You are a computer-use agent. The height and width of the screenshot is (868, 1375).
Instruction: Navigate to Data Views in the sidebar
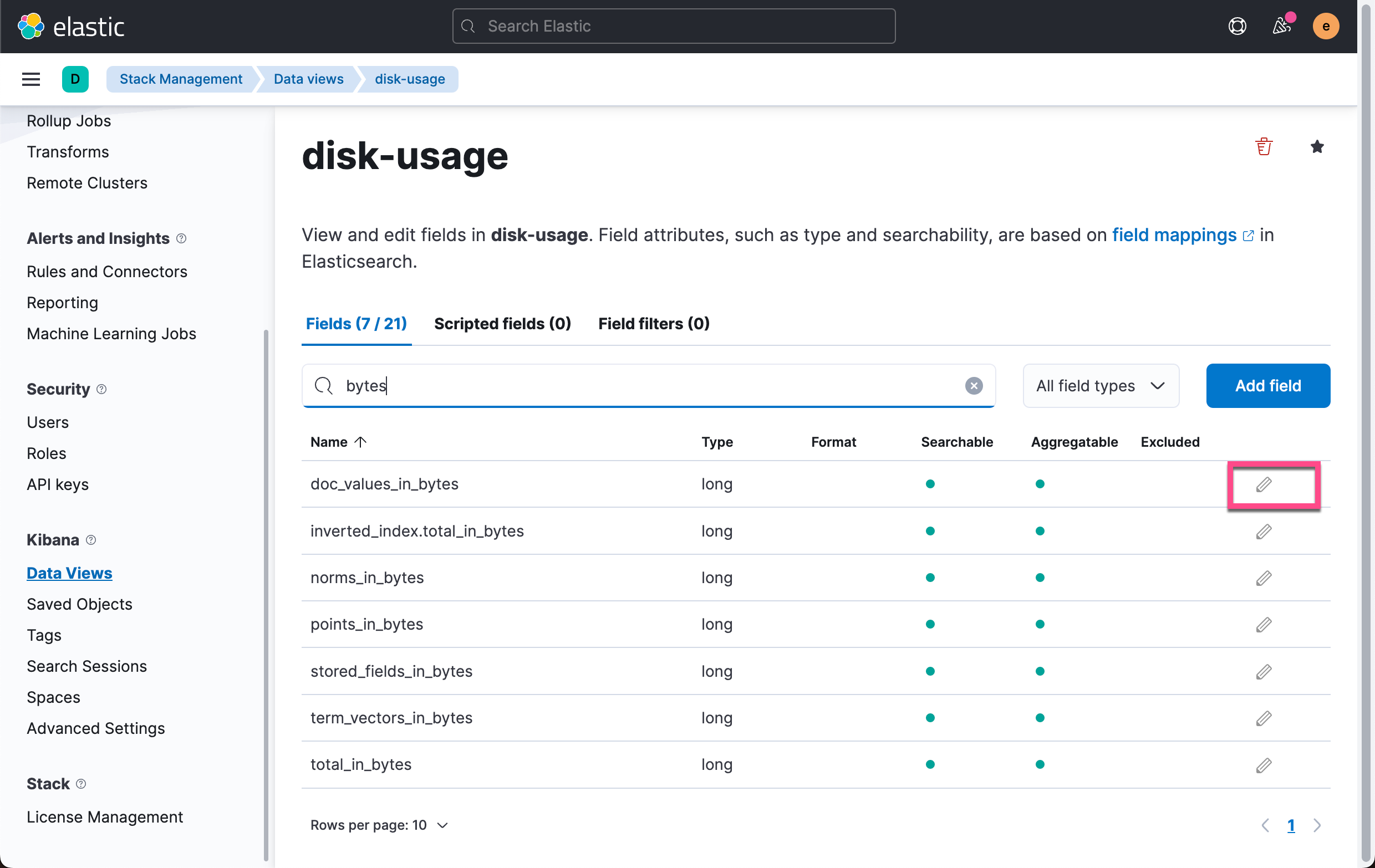click(69, 573)
